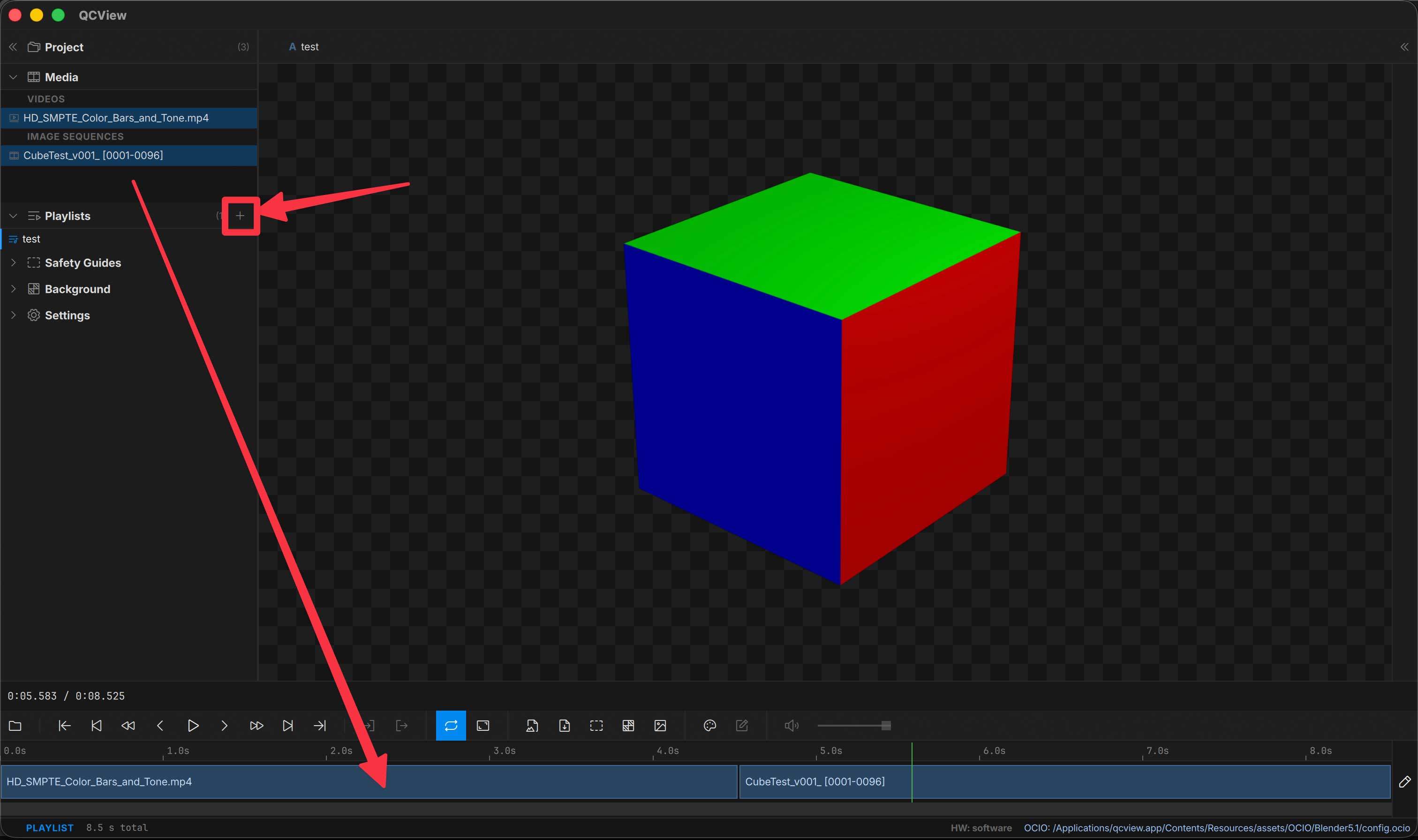
Task: Click the right panel double-chevron toggle
Action: [x=1404, y=47]
